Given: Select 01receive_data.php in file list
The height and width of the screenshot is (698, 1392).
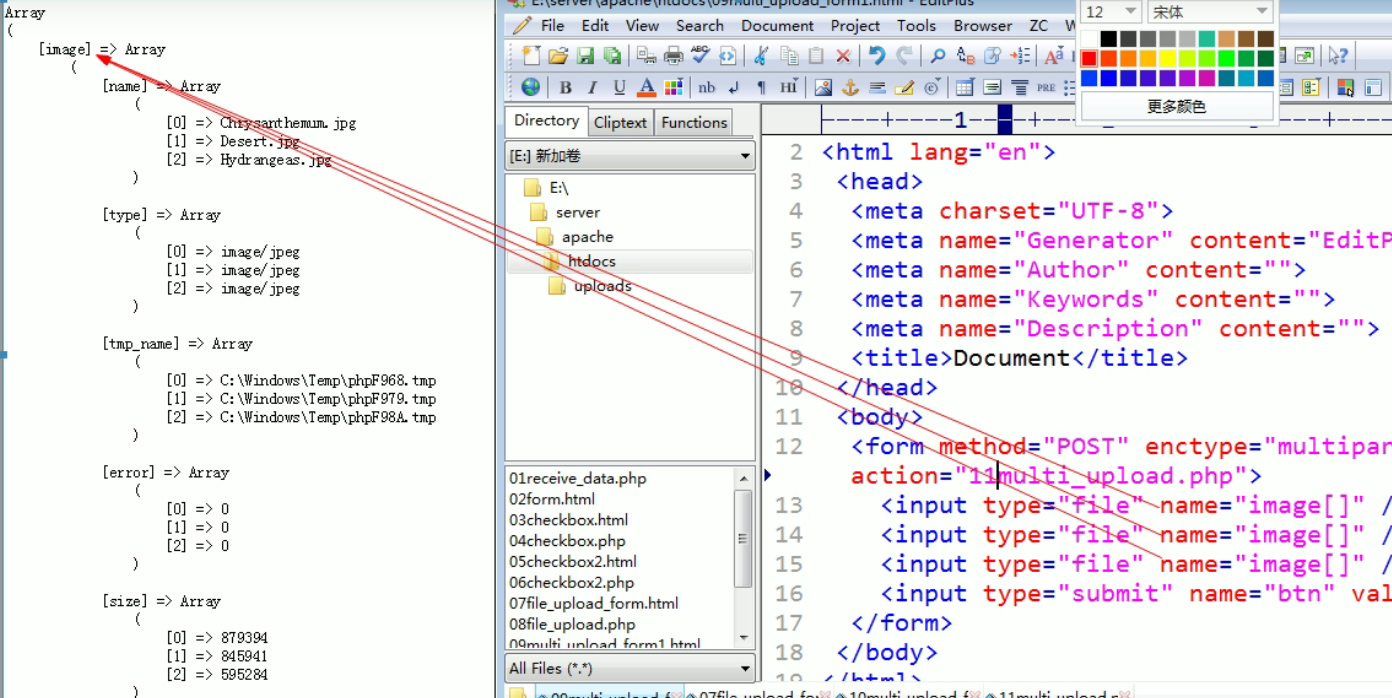Looking at the screenshot, I should click(577, 478).
